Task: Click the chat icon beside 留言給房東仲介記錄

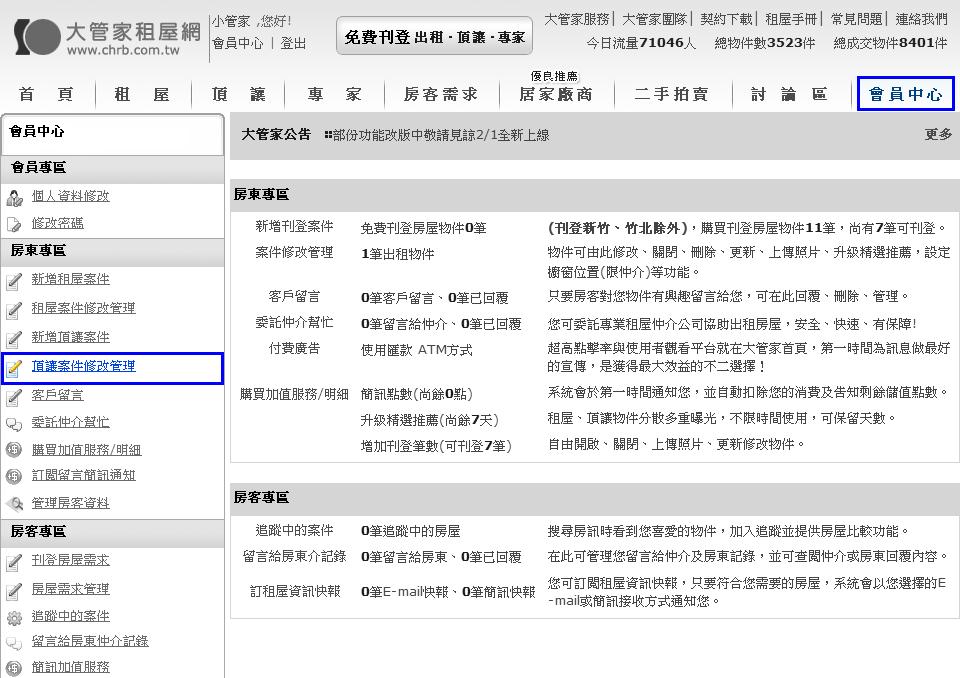Action: pyautogui.click(x=14, y=642)
